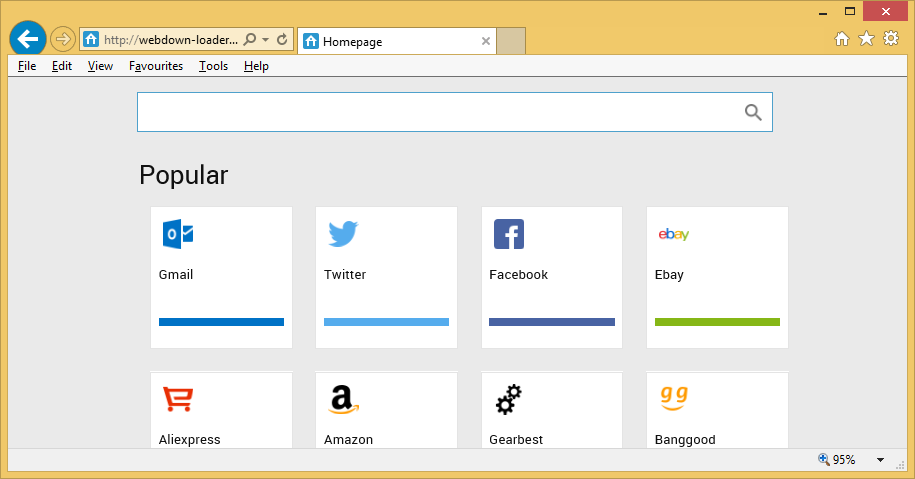Open the Tools menu
The width and height of the screenshot is (915, 479).
[213, 66]
